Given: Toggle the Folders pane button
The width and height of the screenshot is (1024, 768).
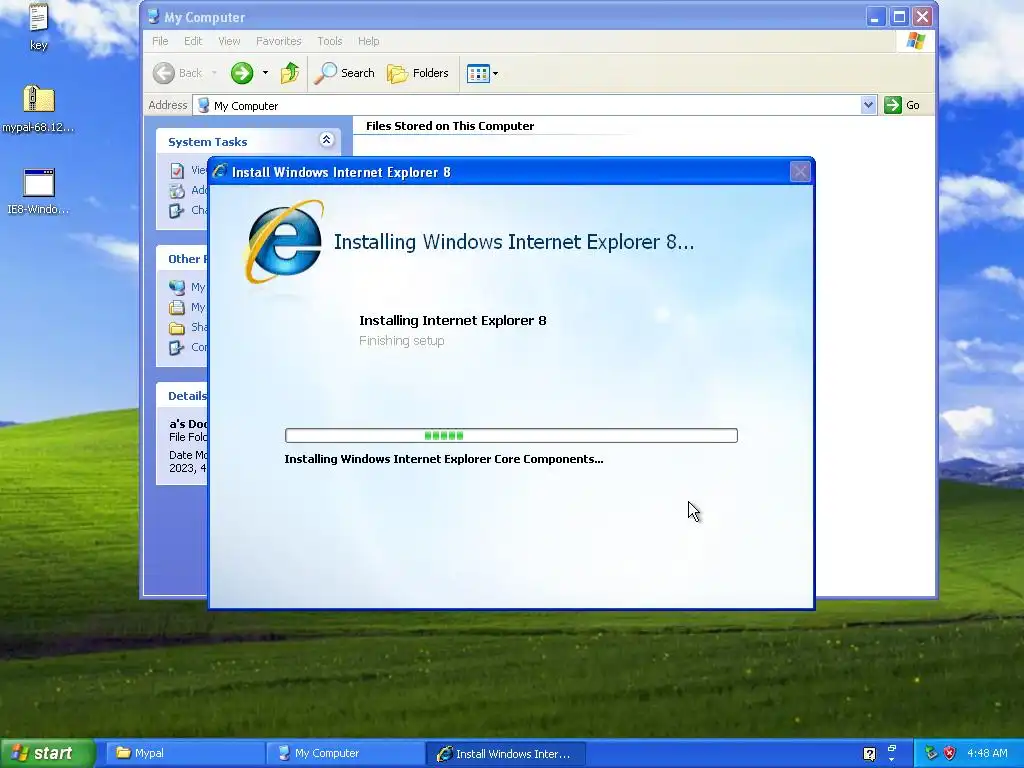Looking at the screenshot, I should point(417,73).
